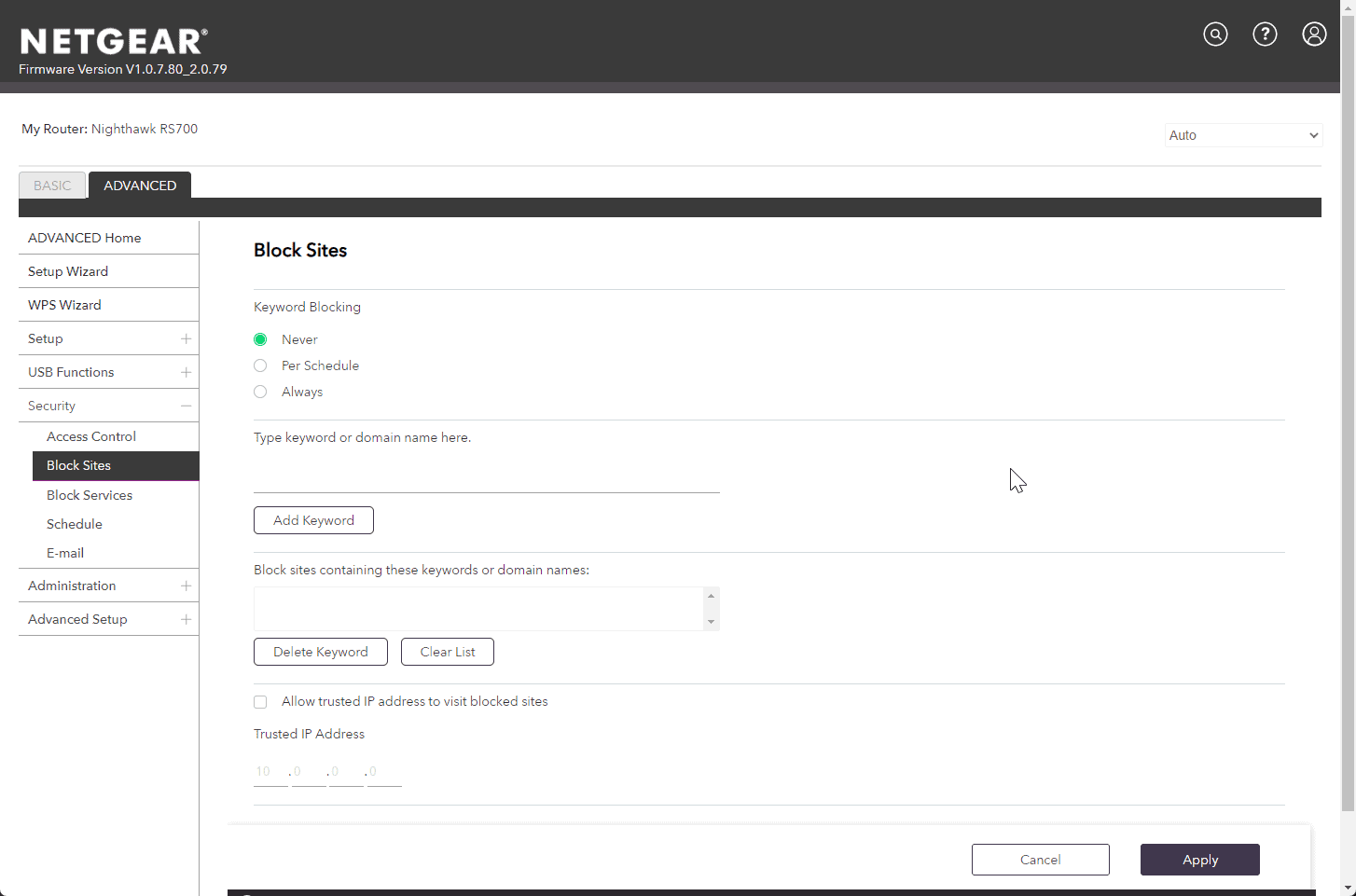The image size is (1356, 896).
Task: Select the Never keyword blocking option
Action: pyautogui.click(x=260, y=339)
